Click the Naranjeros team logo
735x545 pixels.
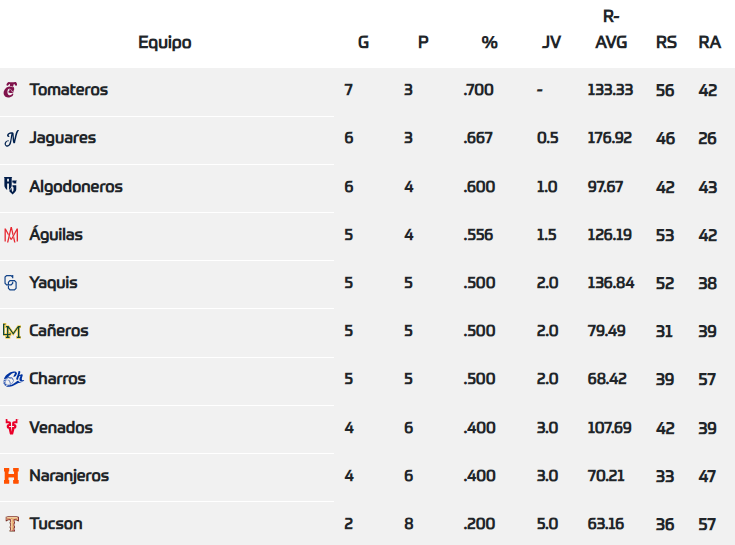[x=11, y=476]
